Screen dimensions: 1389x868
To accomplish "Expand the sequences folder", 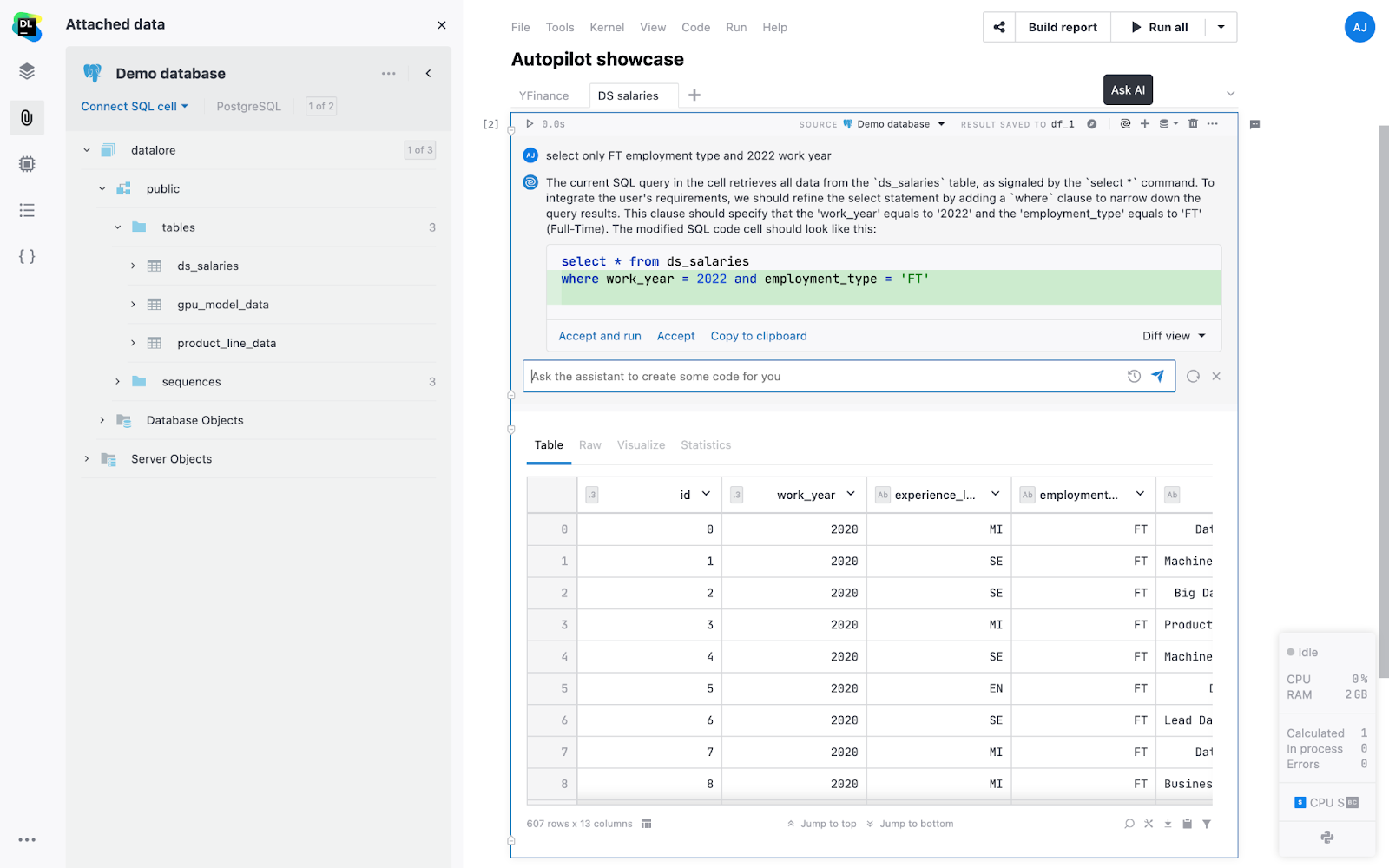I will (118, 382).
